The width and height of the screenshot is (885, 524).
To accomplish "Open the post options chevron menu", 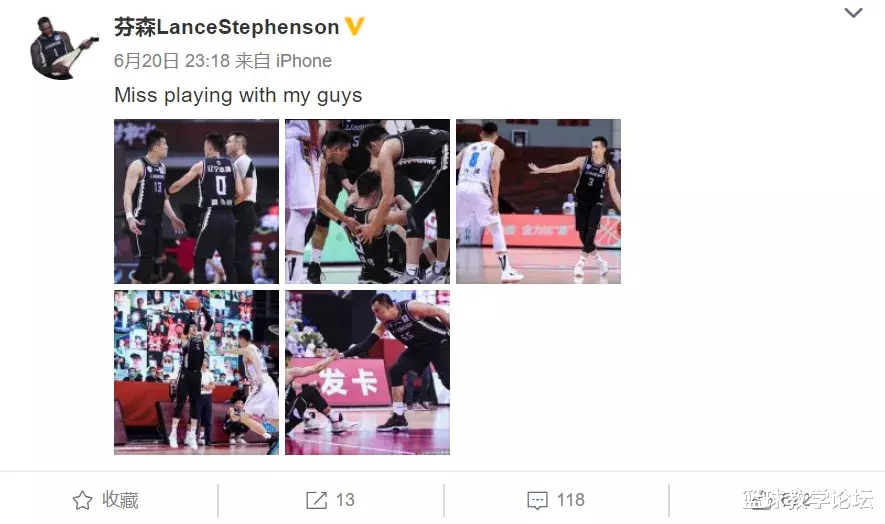I will pos(853,12).
